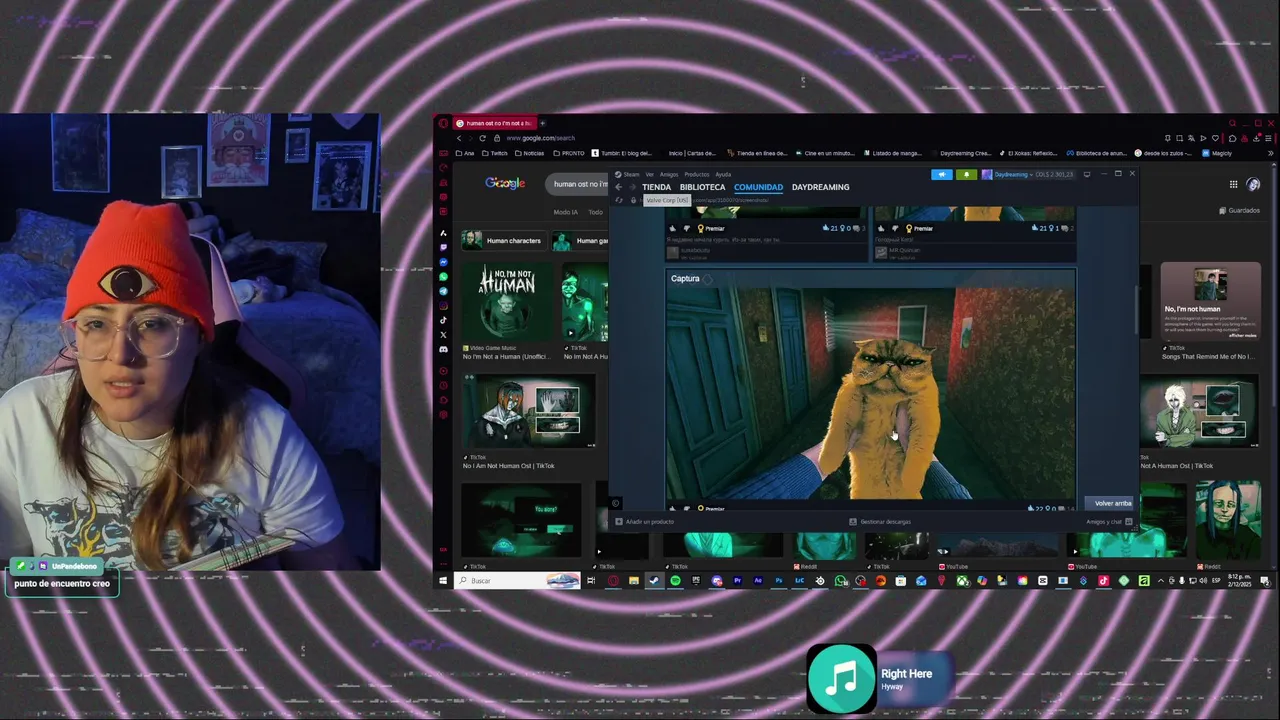Open Premiere Pro from the taskbar
Viewport: 1280px width, 720px height.
coord(738,581)
